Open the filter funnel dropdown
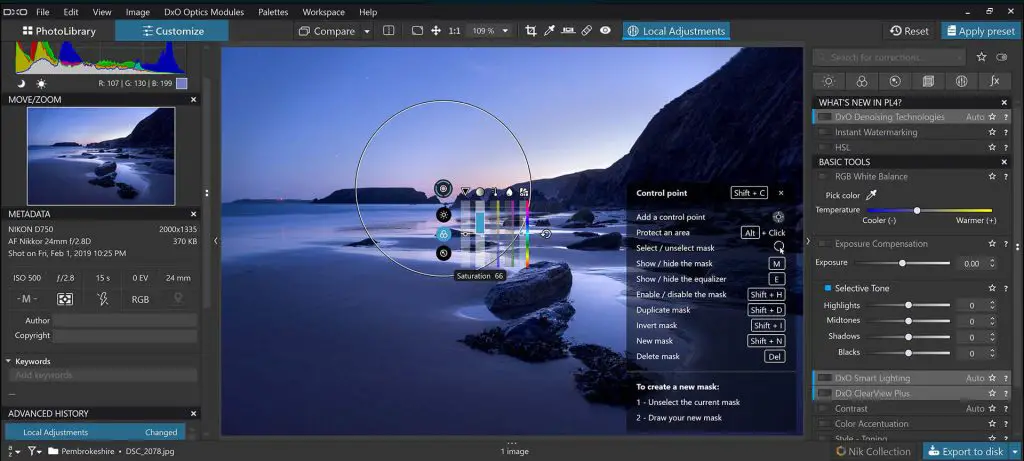Viewport: 1024px width, 461px height. click(x=35, y=451)
